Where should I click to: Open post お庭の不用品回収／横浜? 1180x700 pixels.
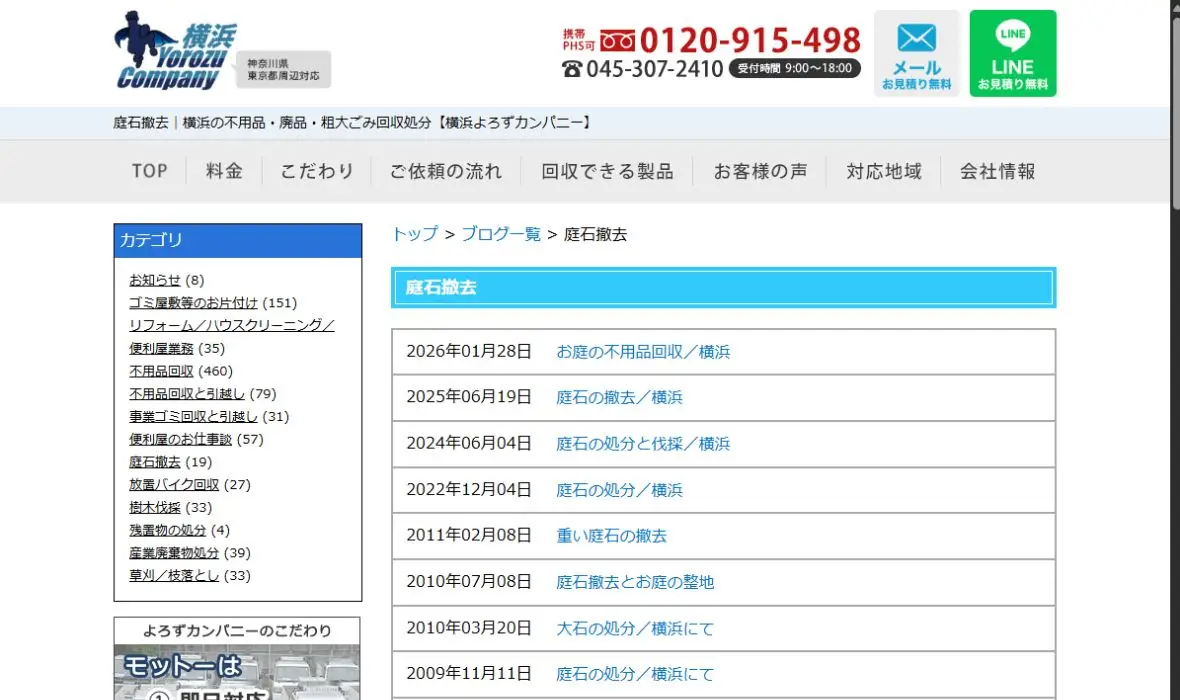(x=643, y=352)
